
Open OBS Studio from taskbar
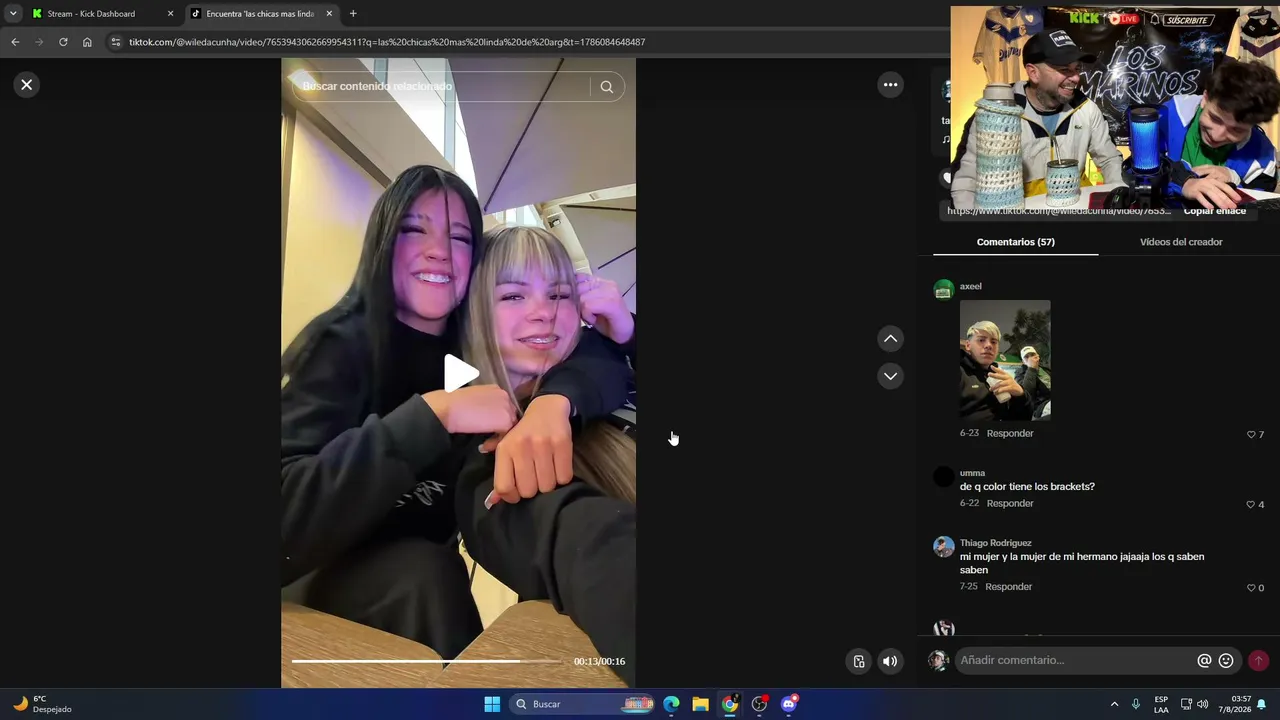click(x=759, y=704)
